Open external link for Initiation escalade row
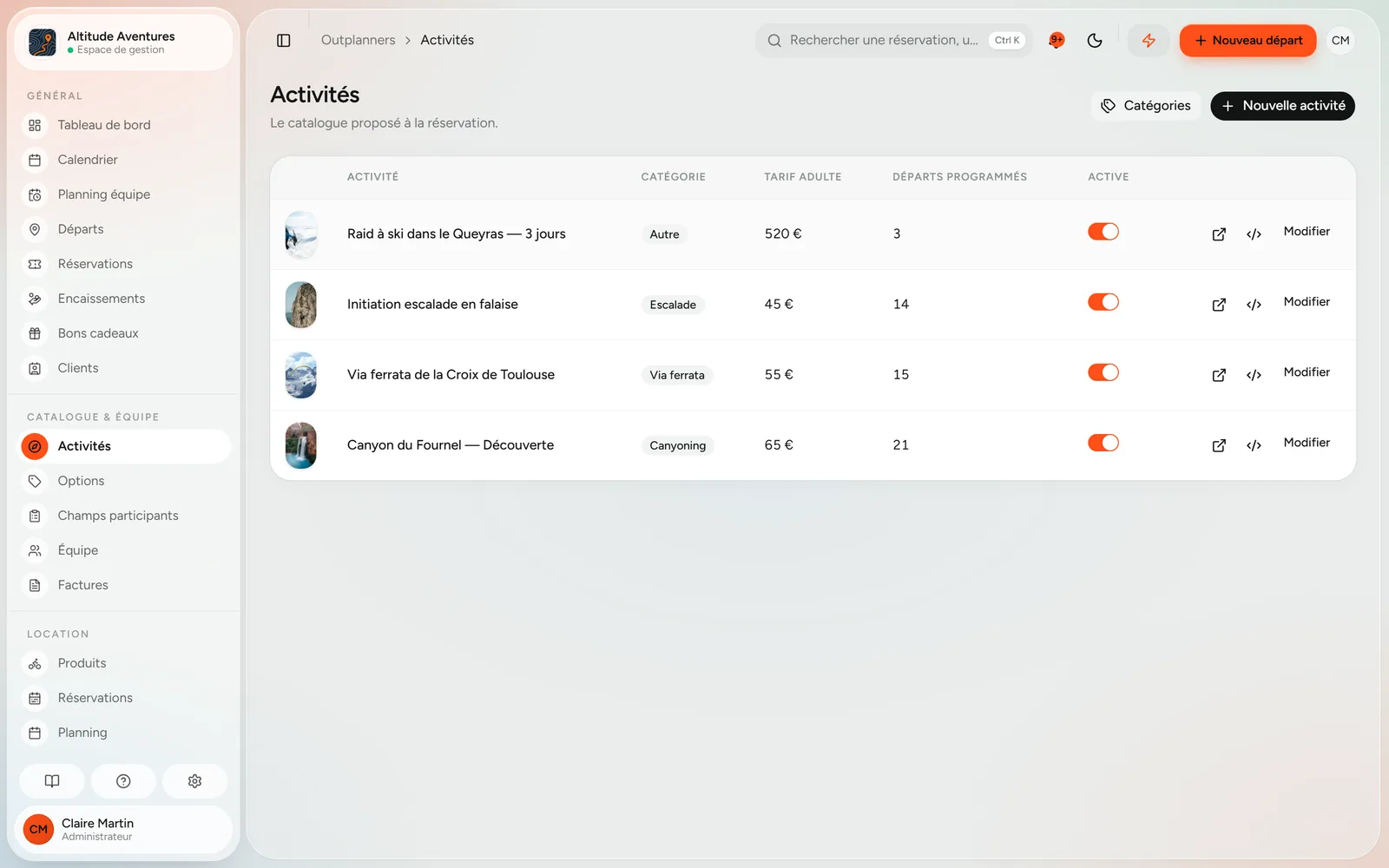 [1219, 305]
